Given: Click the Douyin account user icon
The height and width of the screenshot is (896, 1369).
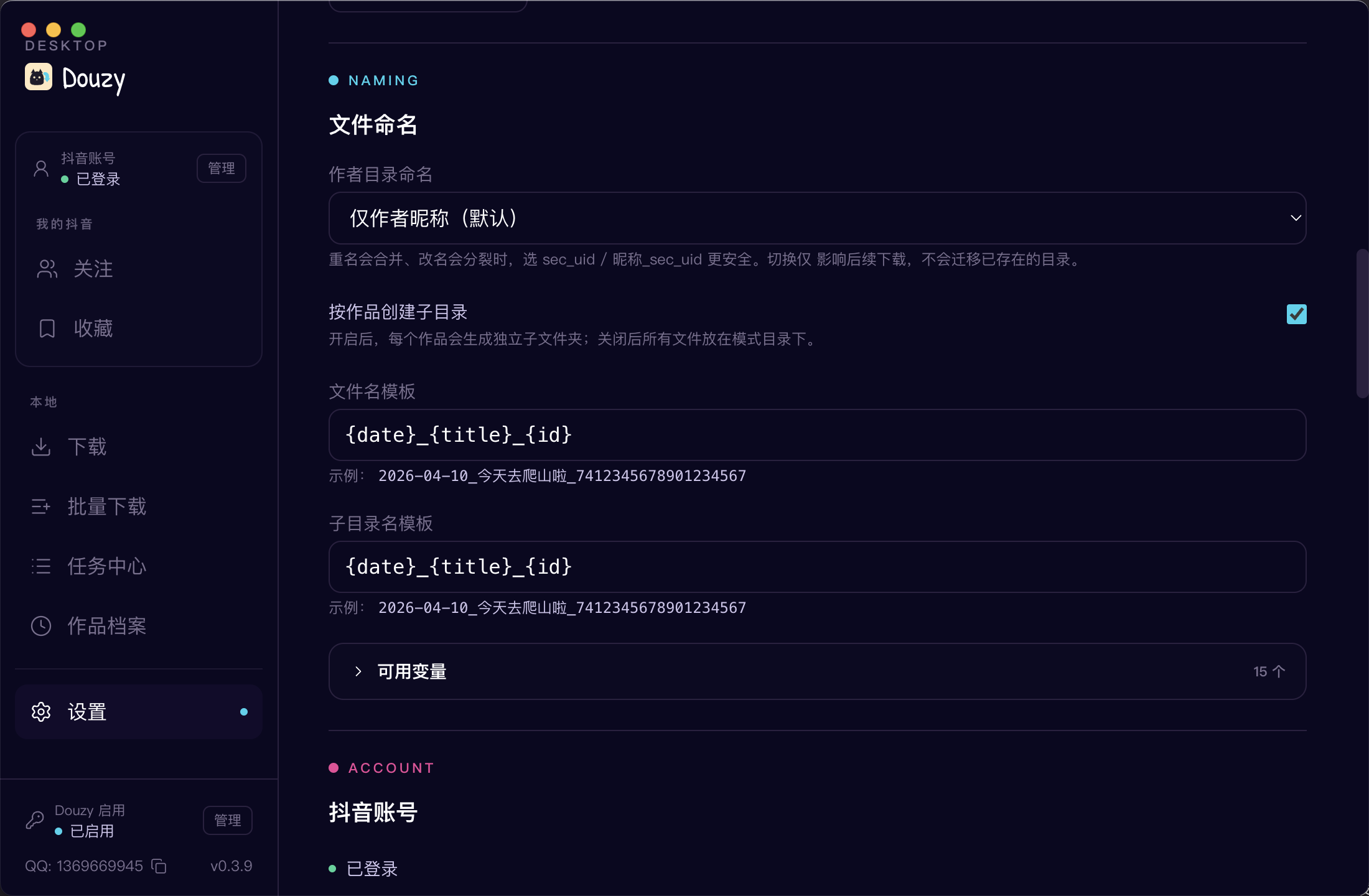Looking at the screenshot, I should [41, 169].
